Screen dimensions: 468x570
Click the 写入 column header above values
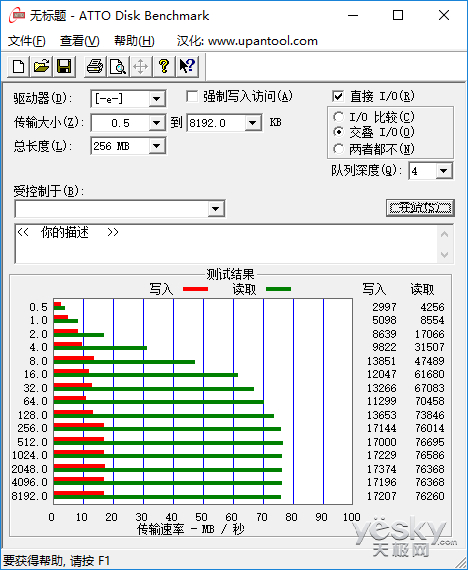pyautogui.click(x=374, y=289)
